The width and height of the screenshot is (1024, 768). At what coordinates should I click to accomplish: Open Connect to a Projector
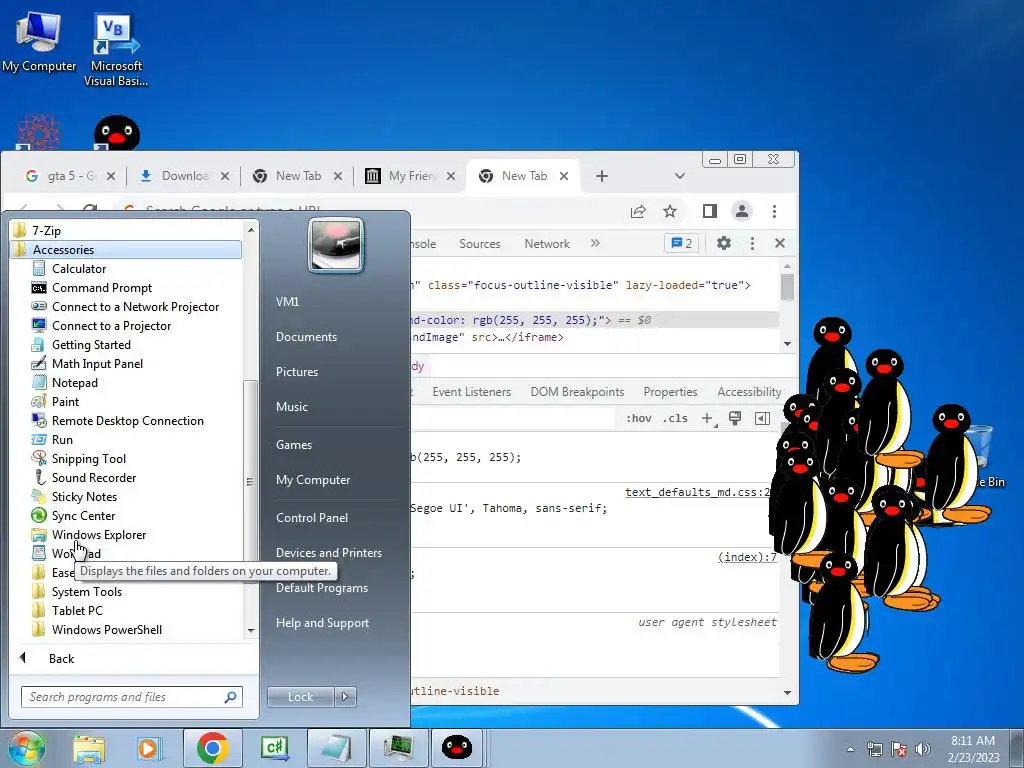coord(111,325)
